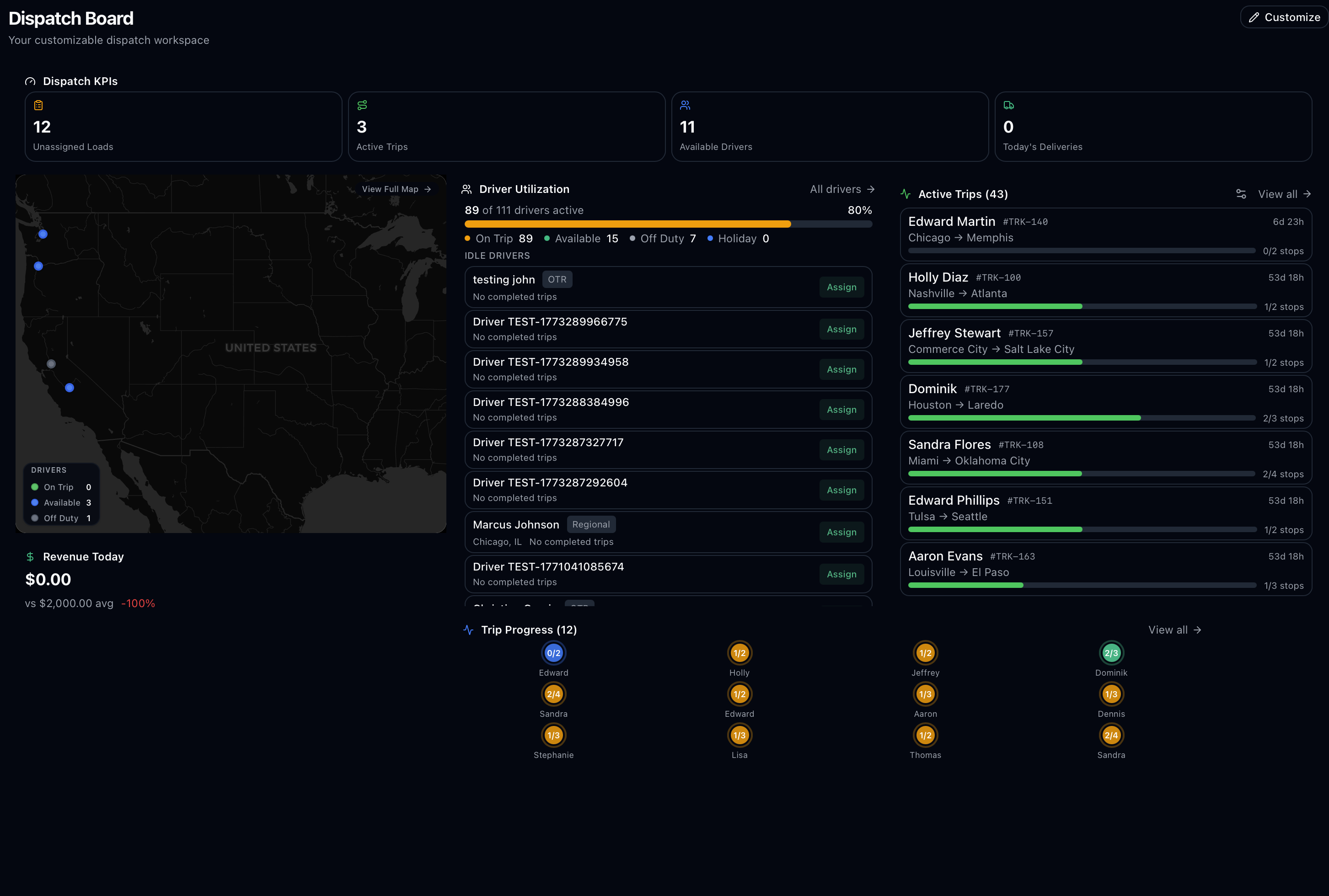Click the Today's Deliveries truck icon

(x=1008, y=105)
